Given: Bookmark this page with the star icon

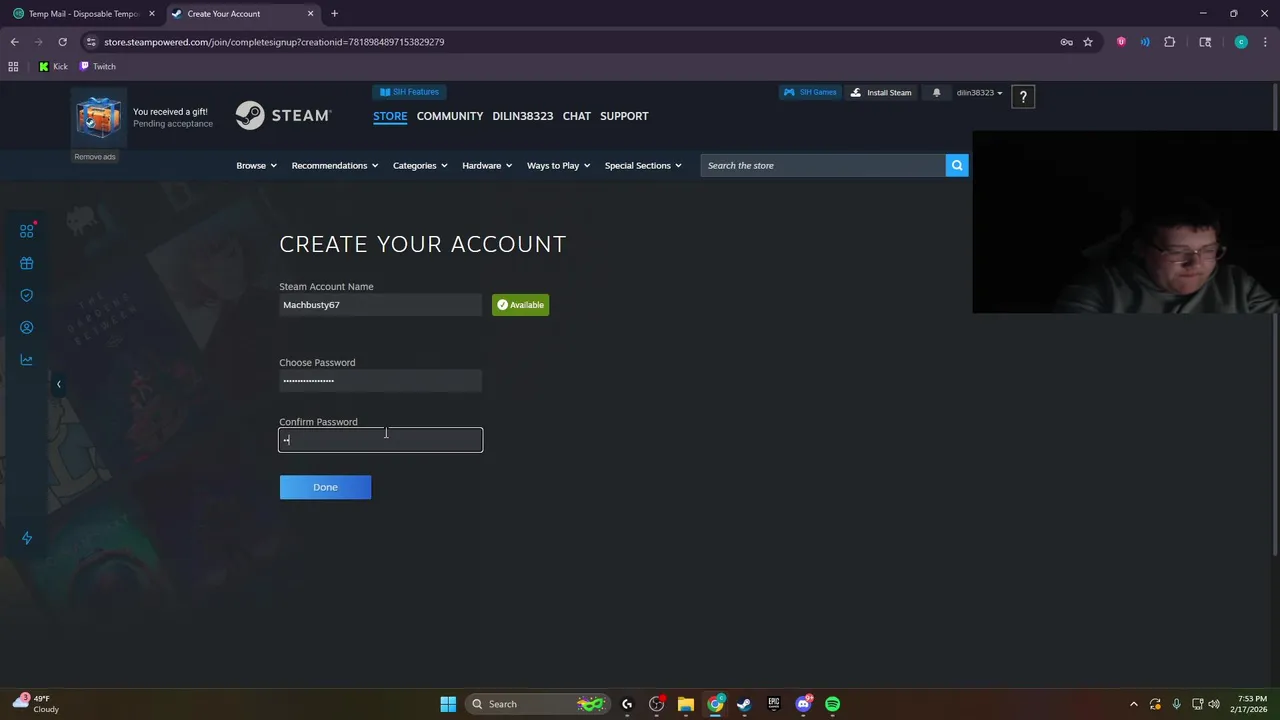Looking at the screenshot, I should click(1088, 42).
